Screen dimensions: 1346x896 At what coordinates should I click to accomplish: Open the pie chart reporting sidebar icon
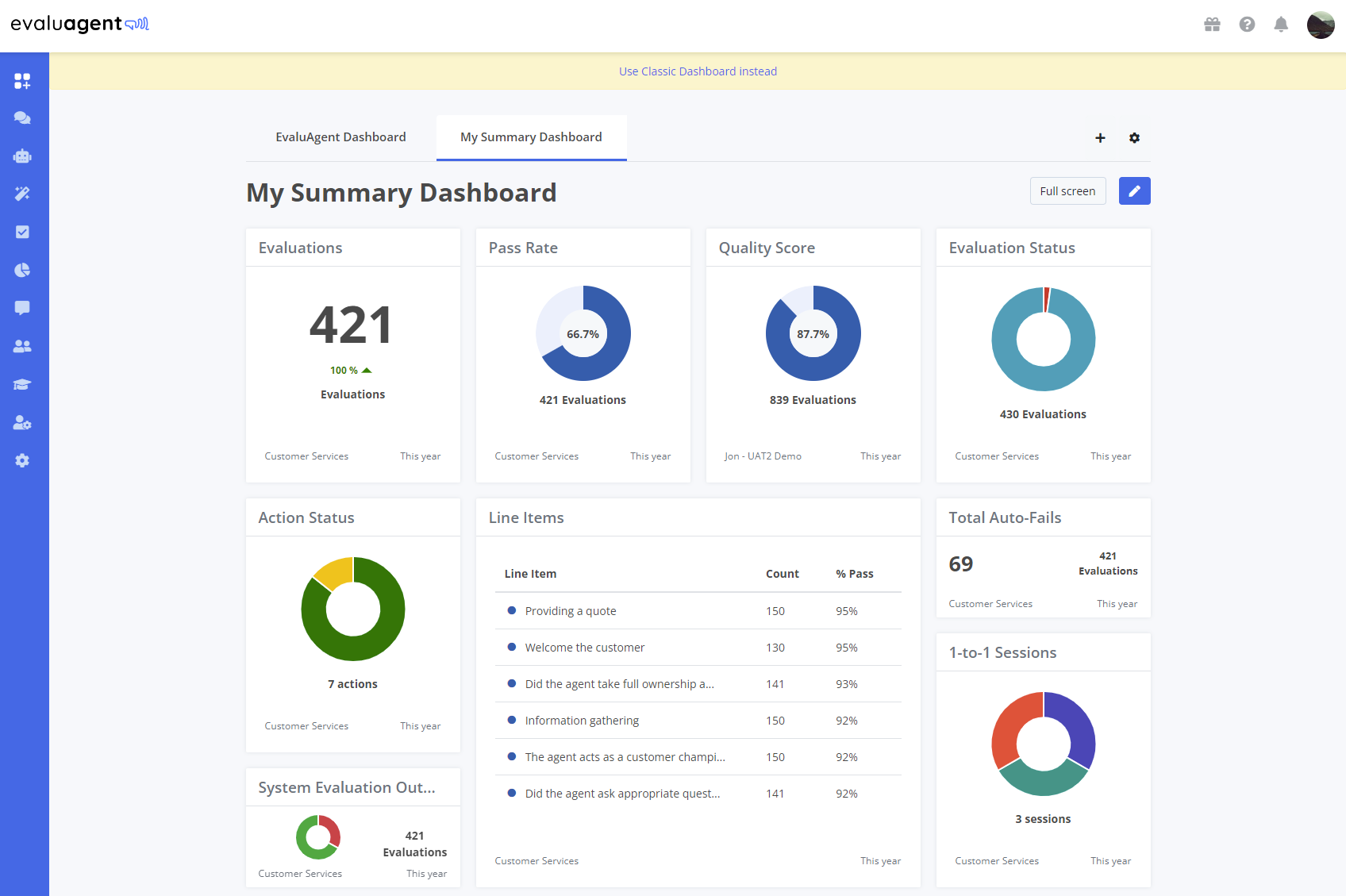[x=22, y=270]
